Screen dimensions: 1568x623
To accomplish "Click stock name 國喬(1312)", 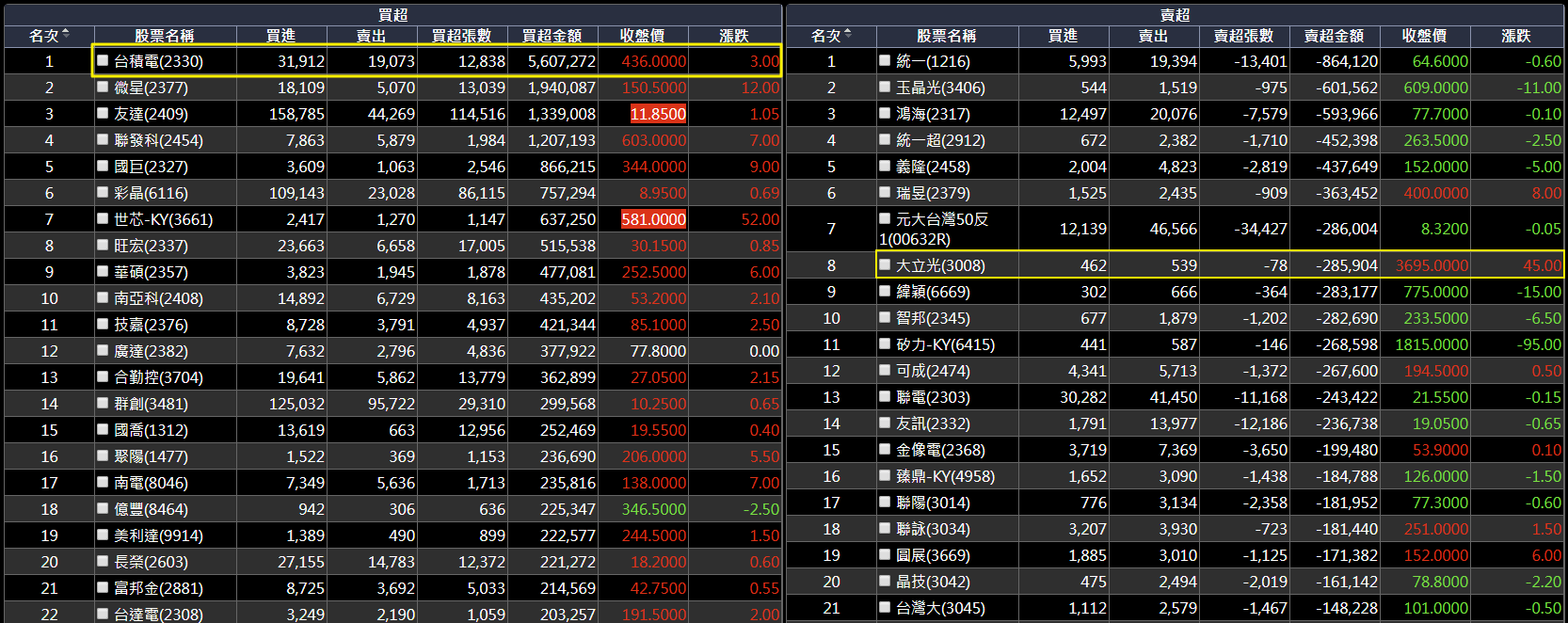I will tap(151, 430).
